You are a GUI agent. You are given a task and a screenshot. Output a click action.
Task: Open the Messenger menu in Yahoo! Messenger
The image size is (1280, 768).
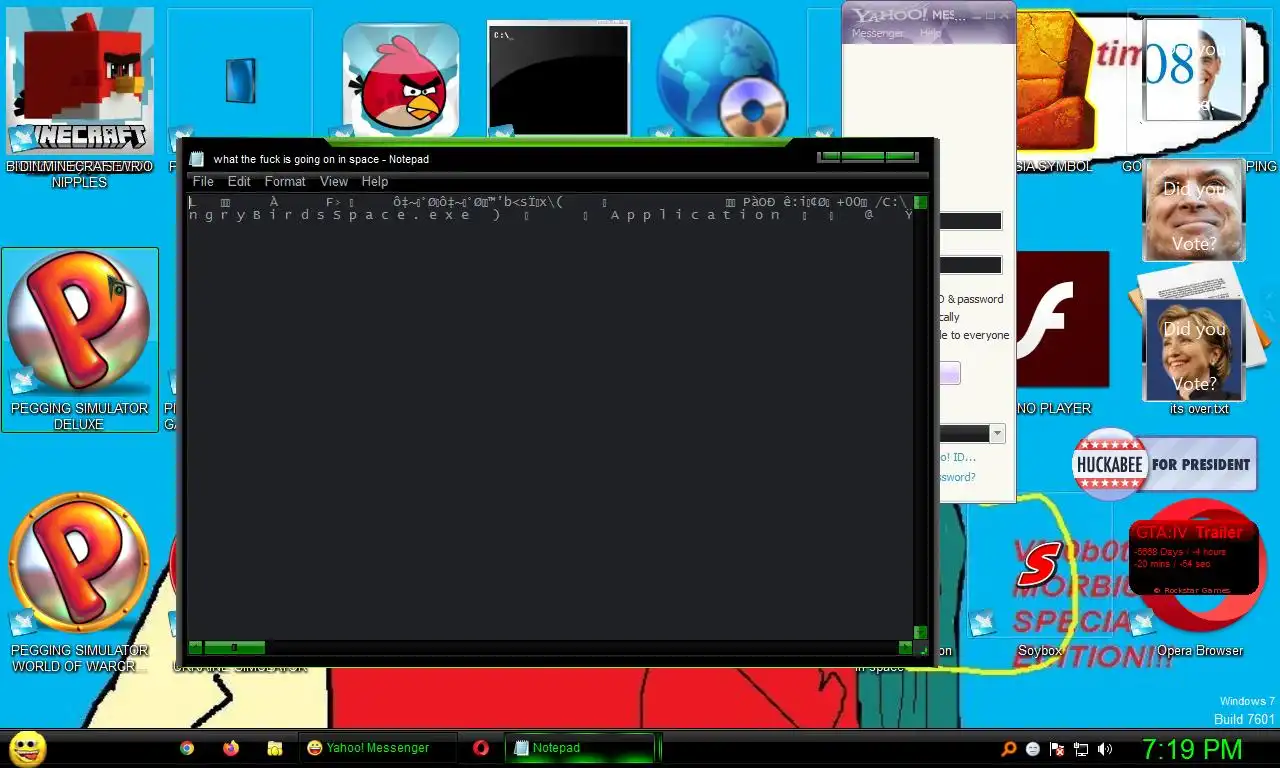[877, 33]
